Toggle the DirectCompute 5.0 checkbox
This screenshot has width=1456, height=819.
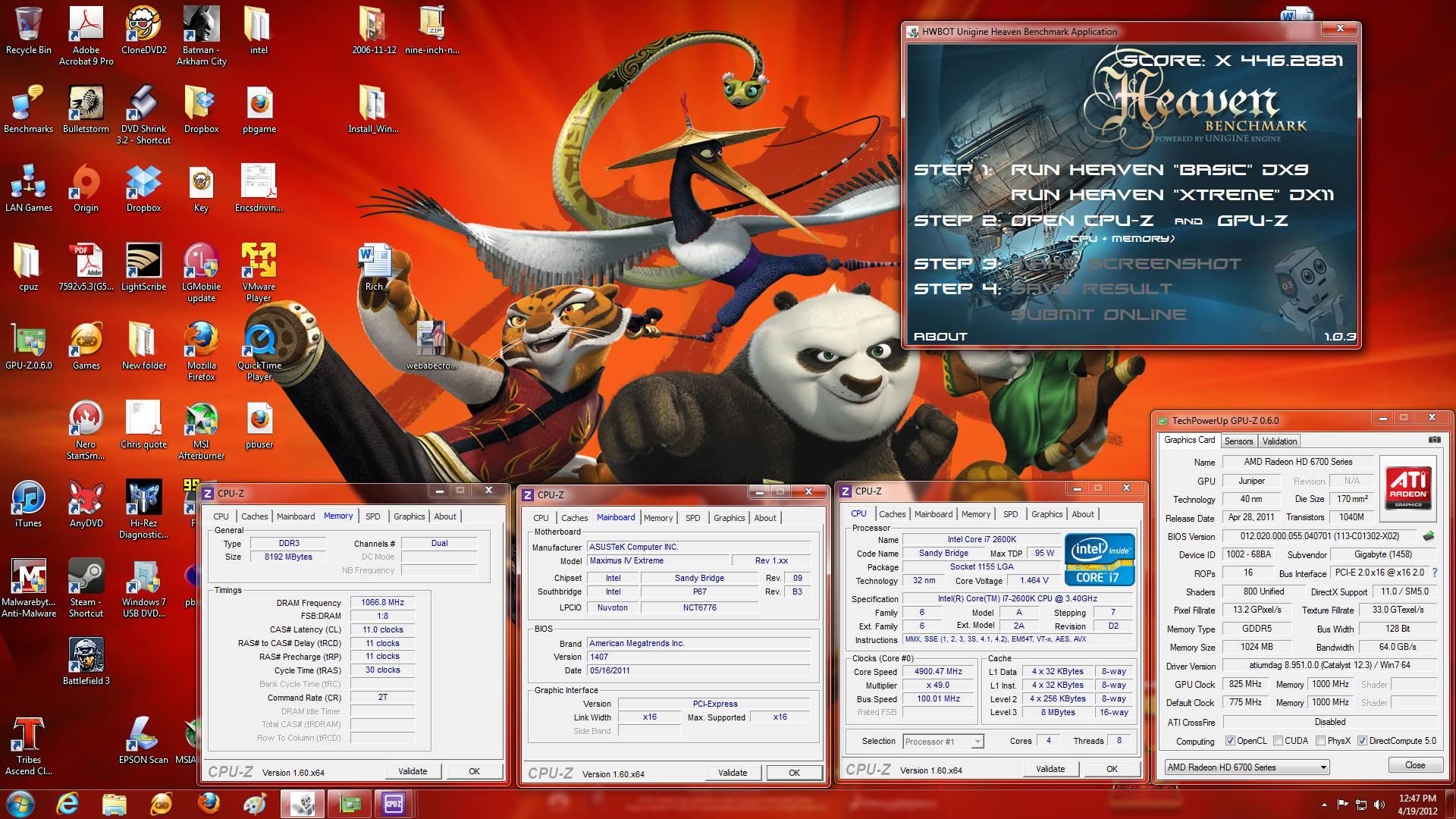click(x=1362, y=741)
